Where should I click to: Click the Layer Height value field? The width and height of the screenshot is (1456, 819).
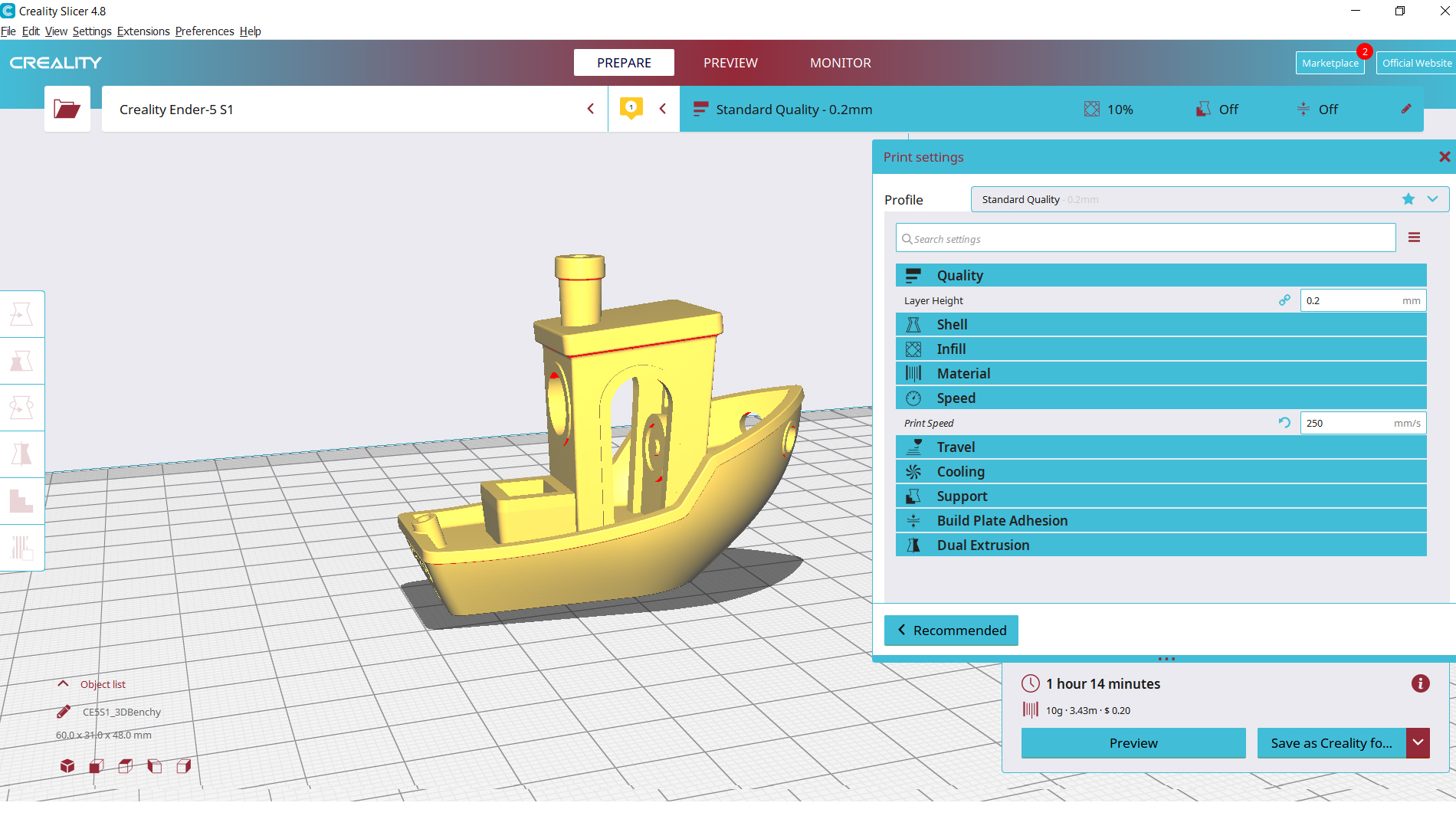click(1363, 300)
